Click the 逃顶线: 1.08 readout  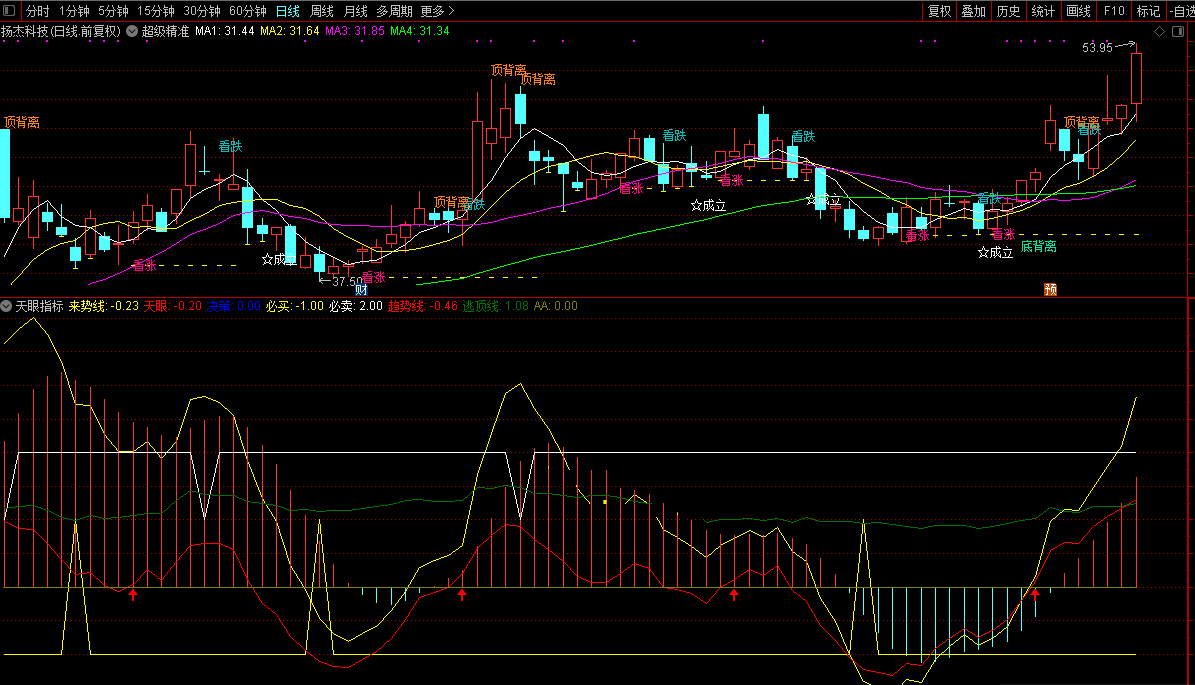click(x=496, y=306)
